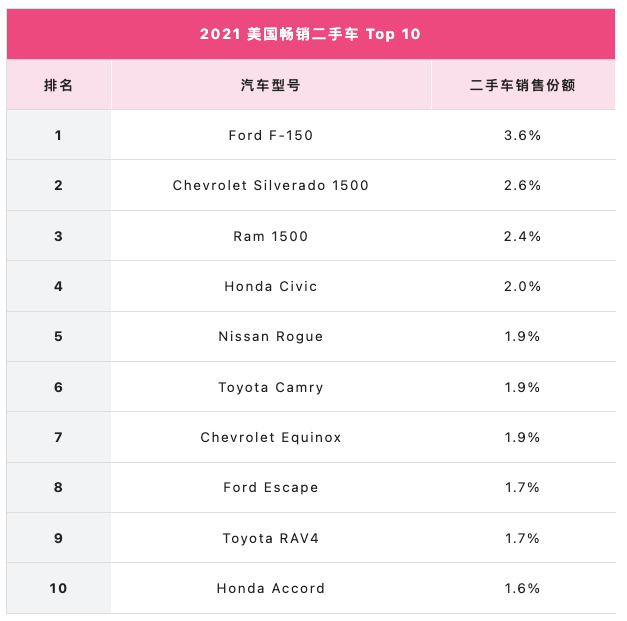Select the Ram 1500 row text

point(271,236)
